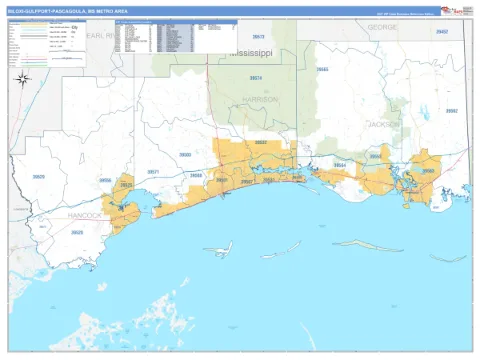Select the JACKSON county label

(384, 125)
